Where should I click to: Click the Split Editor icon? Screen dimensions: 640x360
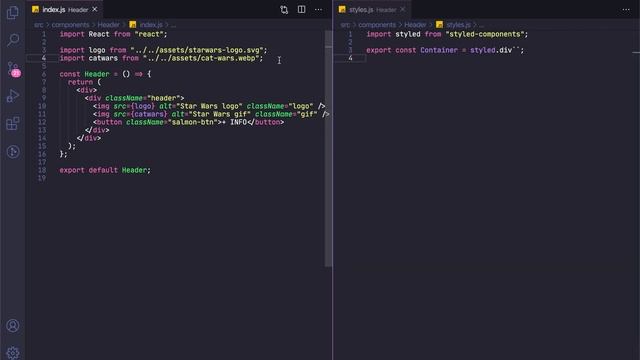click(x=301, y=9)
